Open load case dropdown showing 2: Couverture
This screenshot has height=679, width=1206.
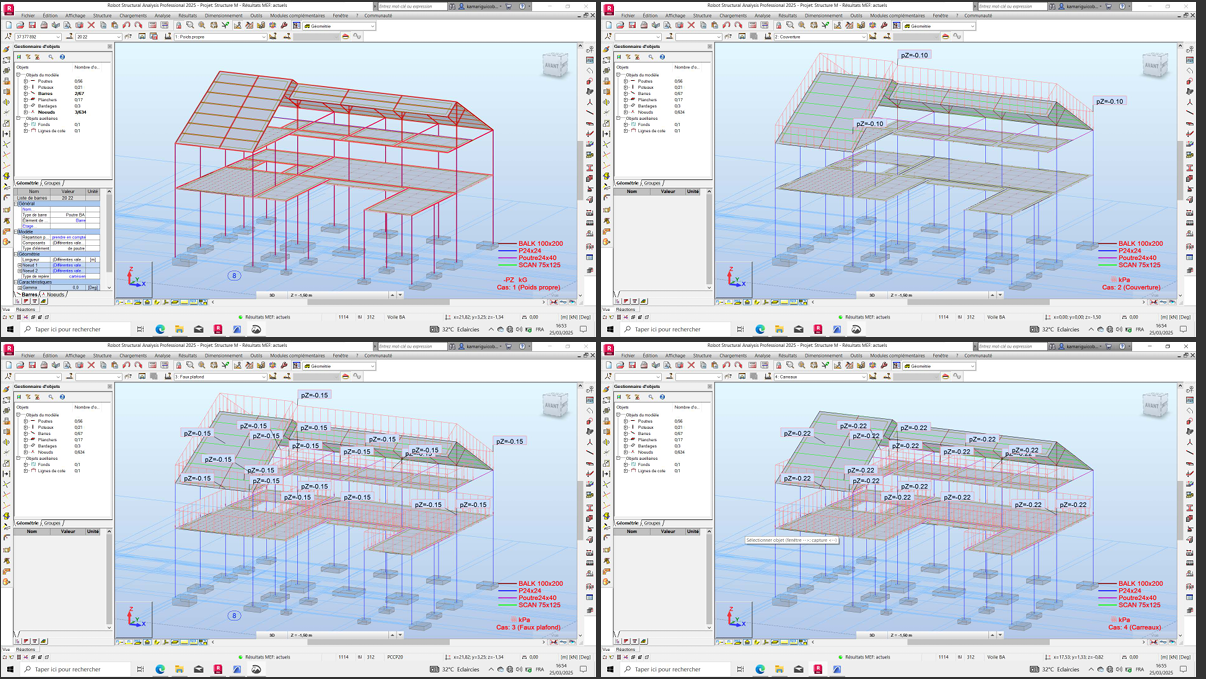864,37
